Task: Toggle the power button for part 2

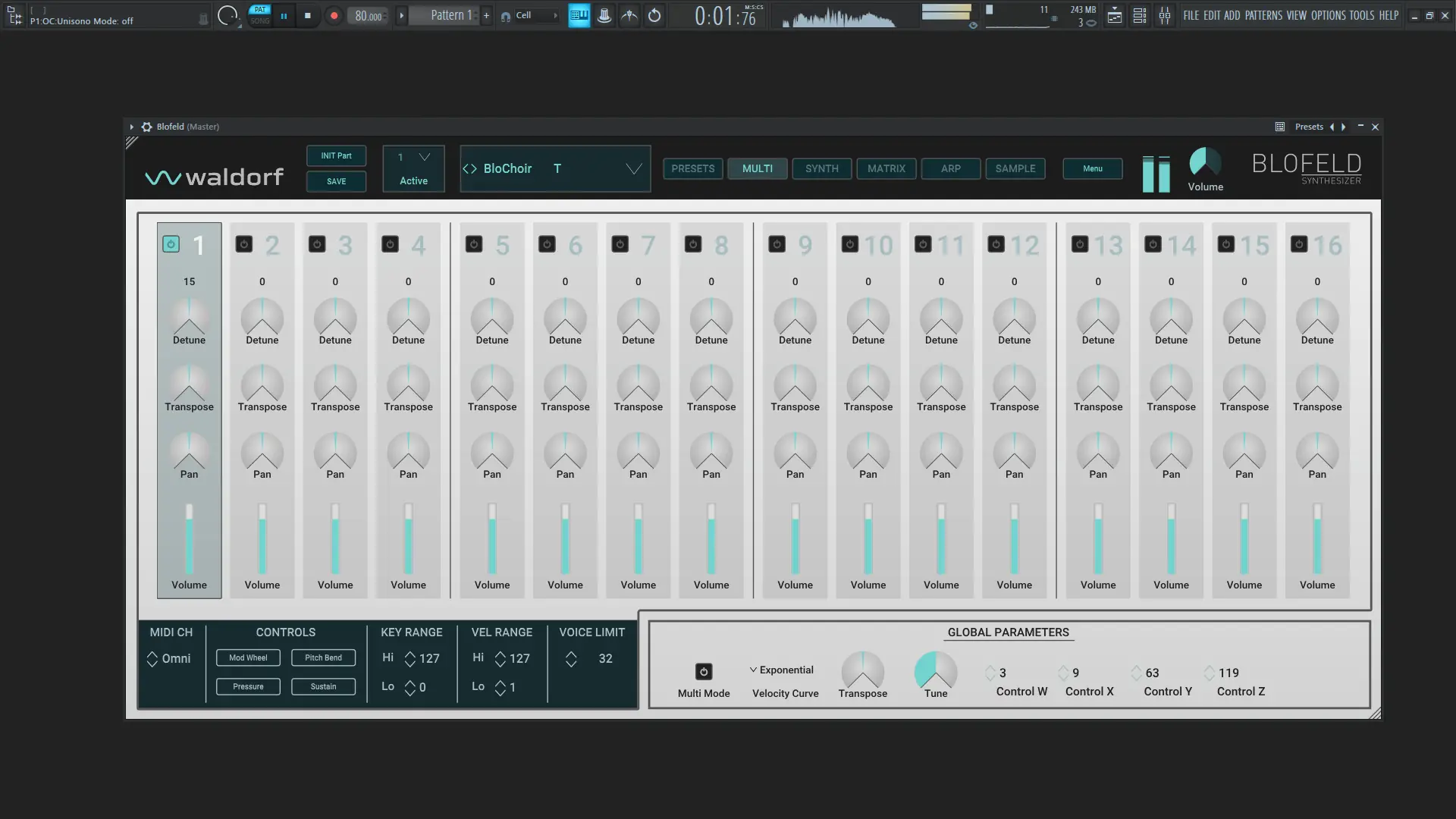Action: click(x=243, y=244)
